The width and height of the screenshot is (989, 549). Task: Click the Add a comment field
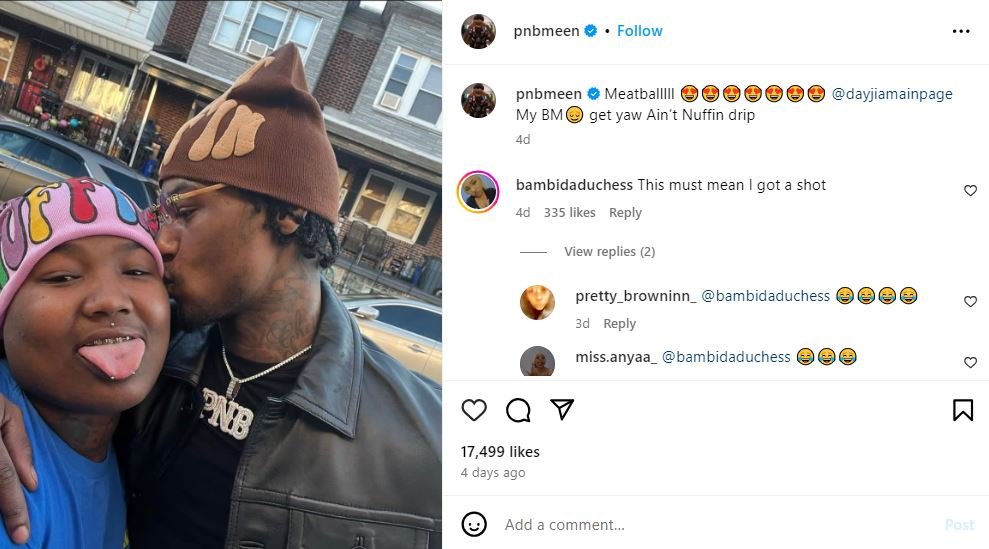[700, 525]
